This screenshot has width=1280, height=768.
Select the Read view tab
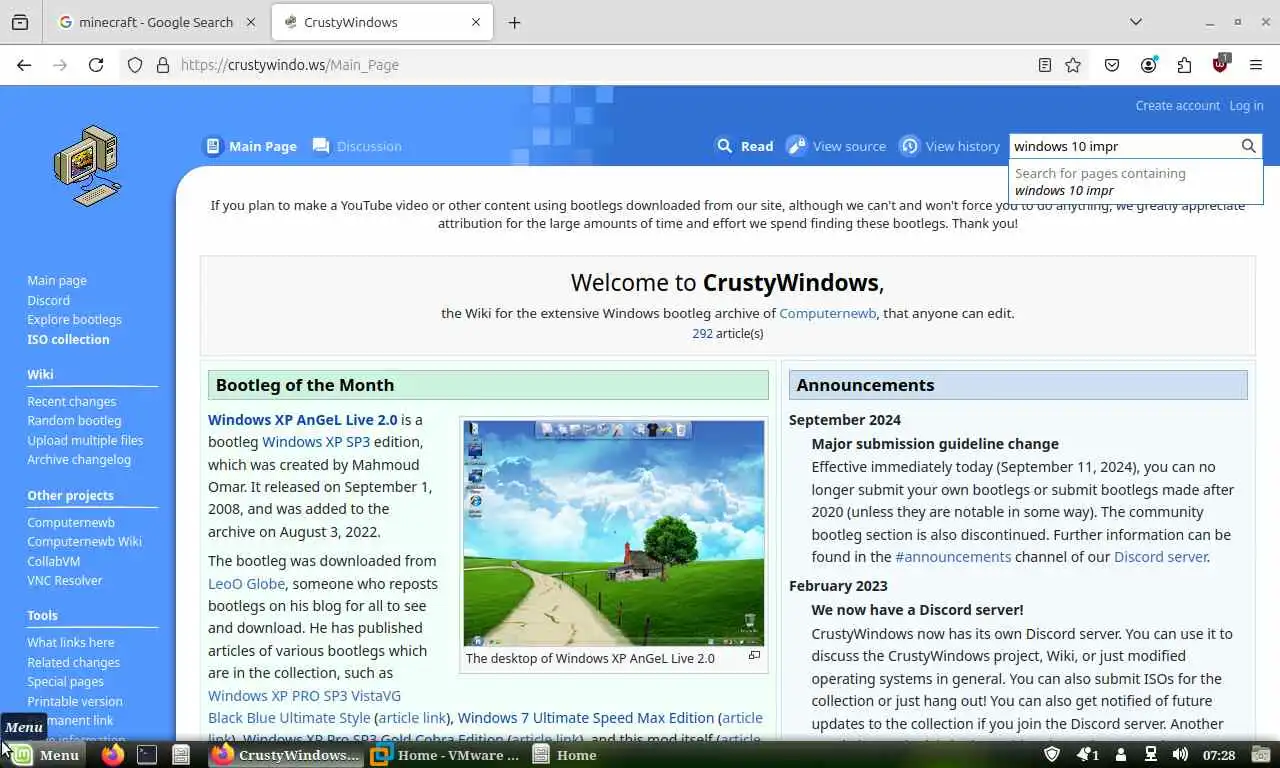[x=745, y=146]
